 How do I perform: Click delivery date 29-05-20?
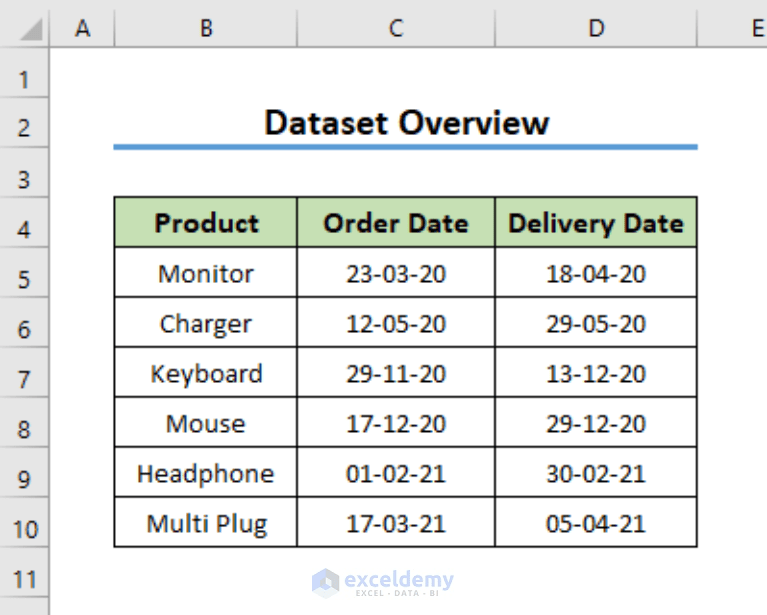point(596,323)
